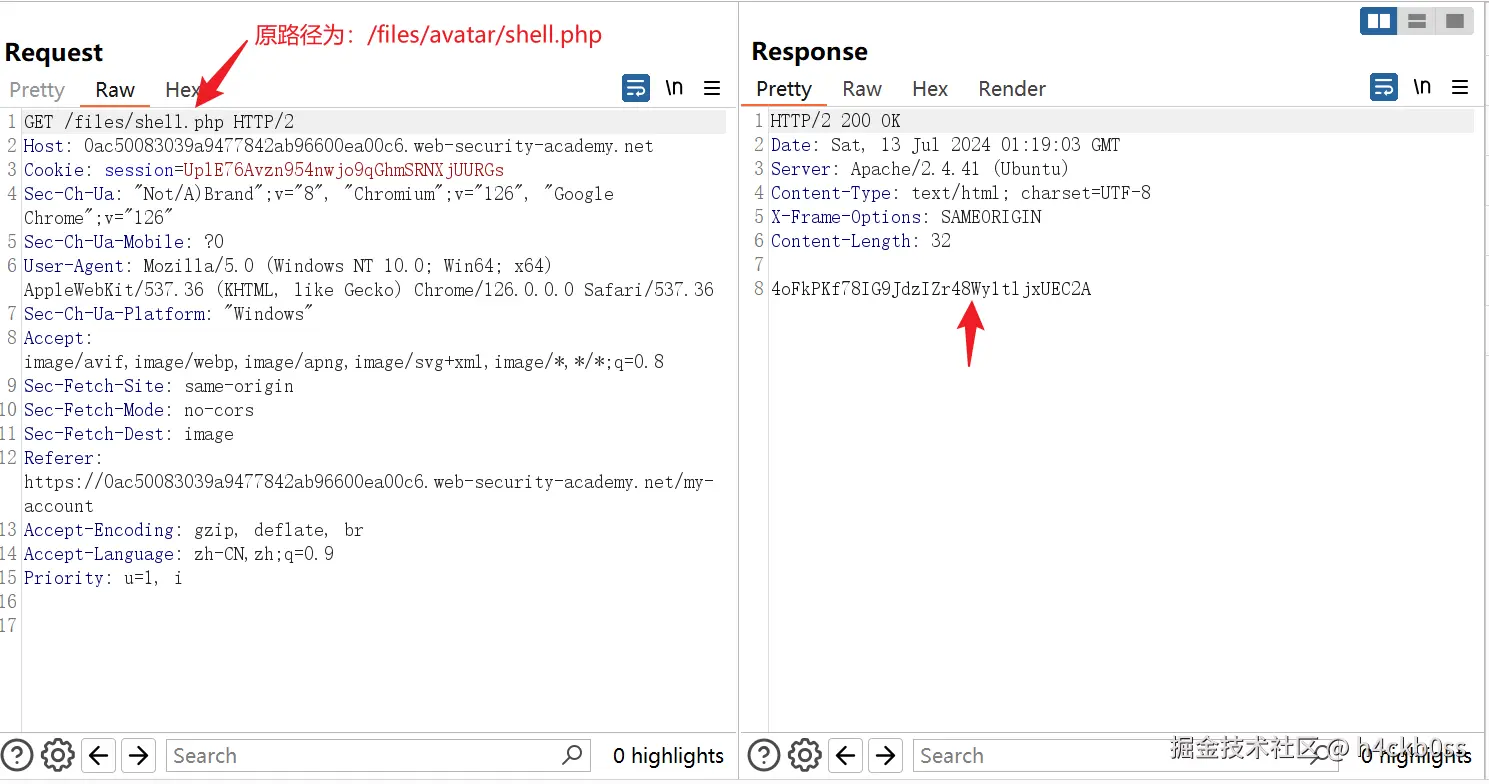Open Response search settings gear
1489x784 pixels.
[x=805, y=755]
